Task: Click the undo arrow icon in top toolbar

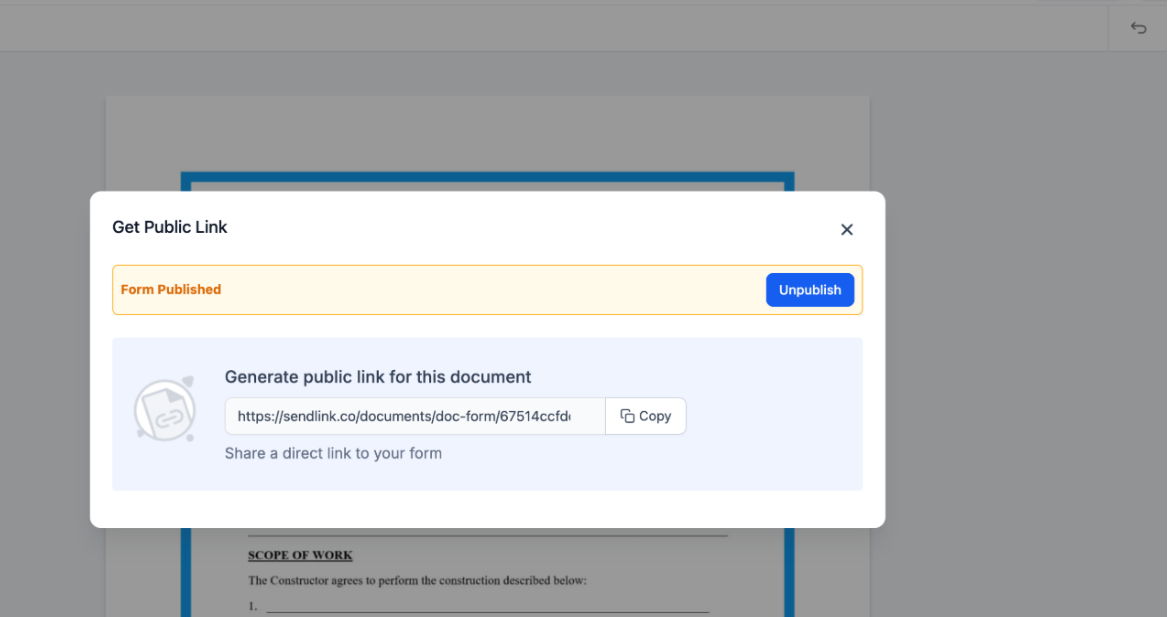Action: (x=1138, y=28)
